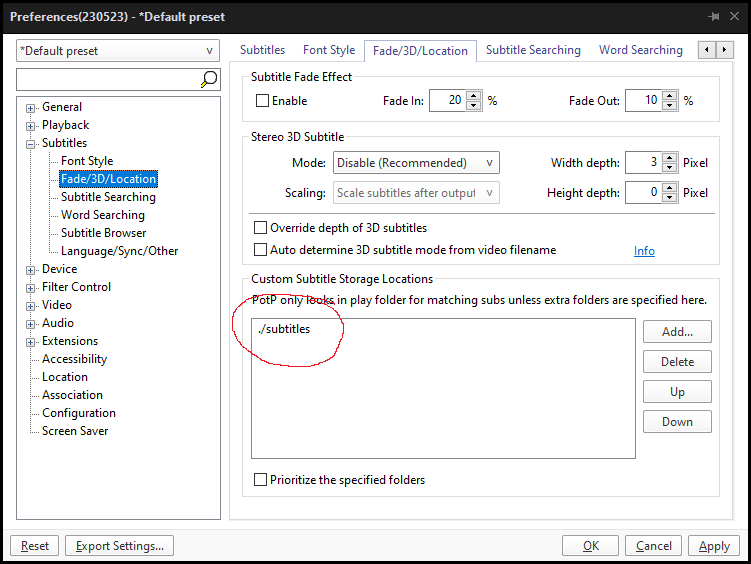Decrease the Height depth value
Image resolution: width=751 pixels, height=564 pixels.
670,197
